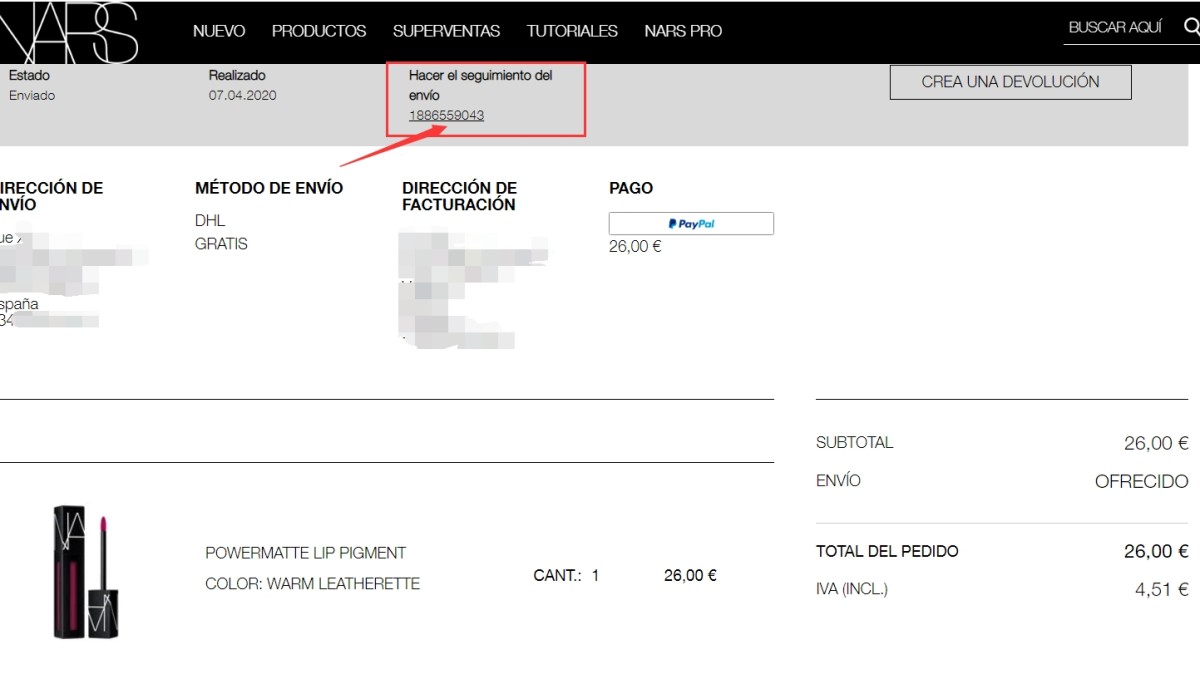Click the CANT.: 1 quantity text
The height and width of the screenshot is (674, 1200).
pyautogui.click(x=566, y=576)
